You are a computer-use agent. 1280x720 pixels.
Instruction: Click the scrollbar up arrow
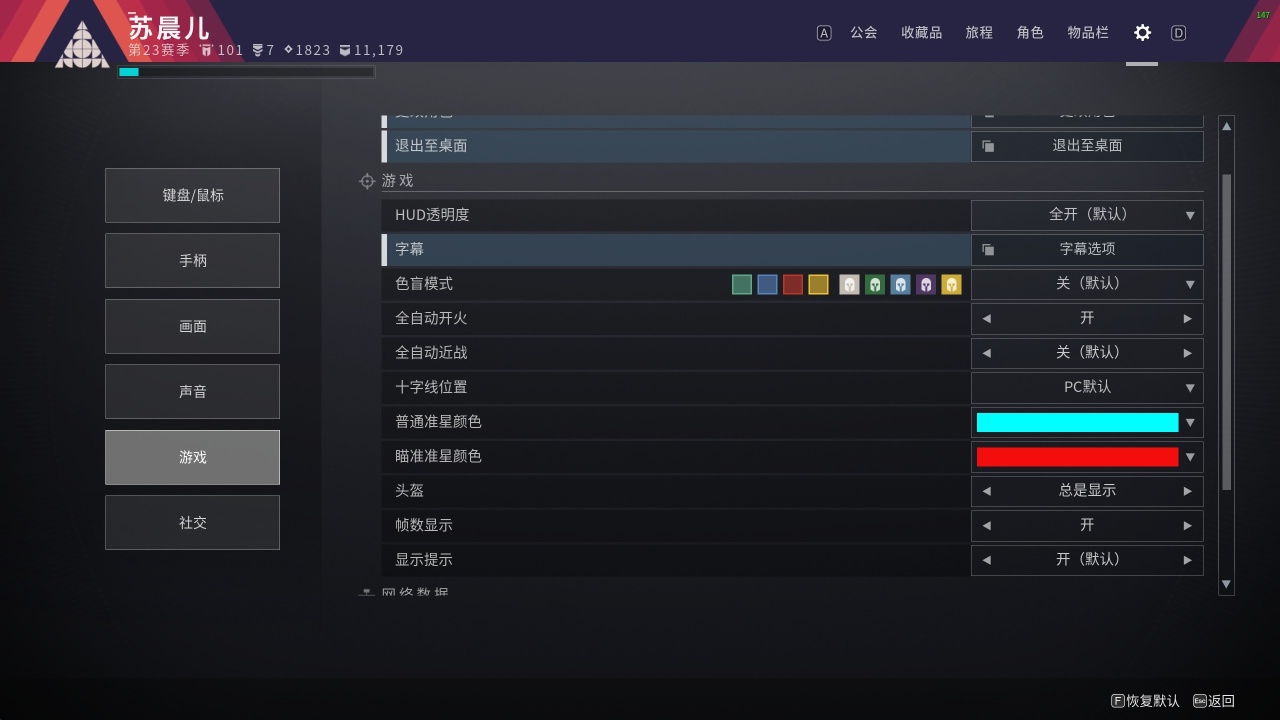coord(1226,125)
